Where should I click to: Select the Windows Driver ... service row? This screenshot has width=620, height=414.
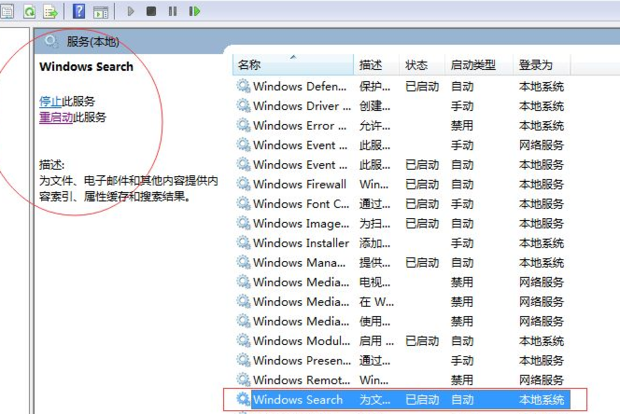pos(402,106)
